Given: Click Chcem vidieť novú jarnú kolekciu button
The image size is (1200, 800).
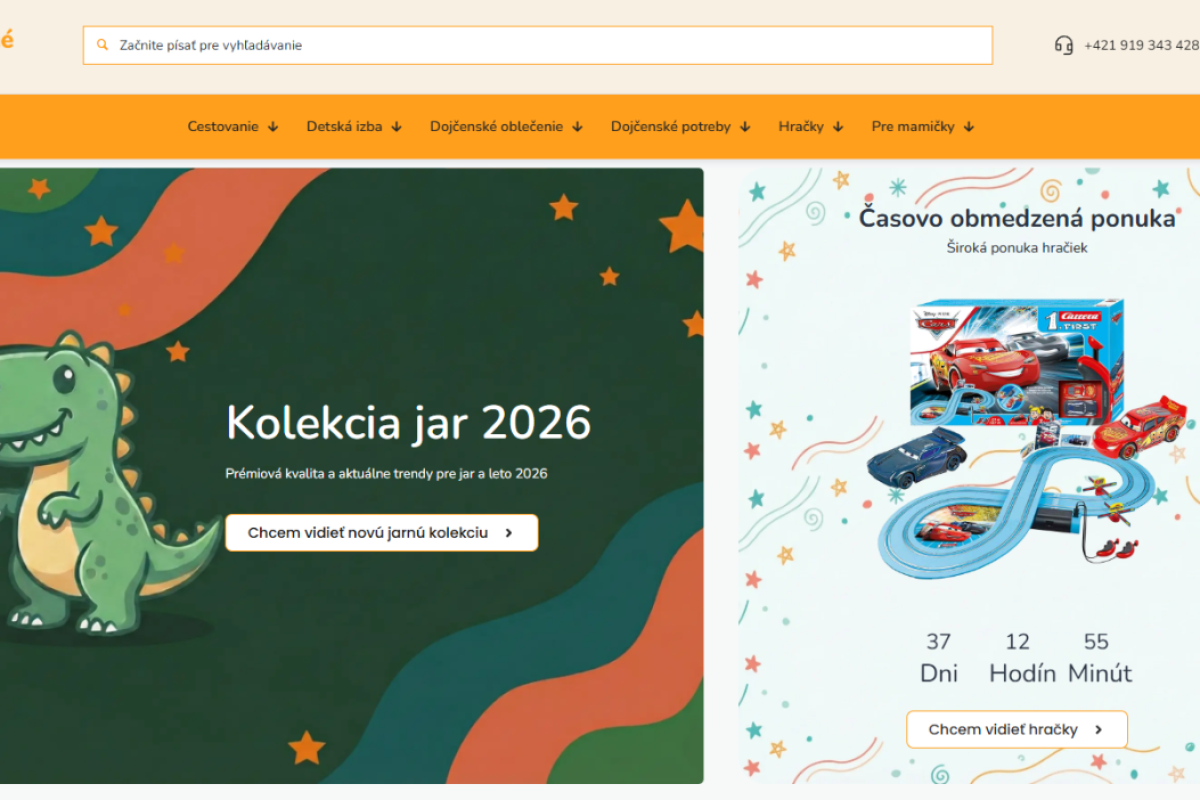Looking at the screenshot, I should tap(382, 533).
